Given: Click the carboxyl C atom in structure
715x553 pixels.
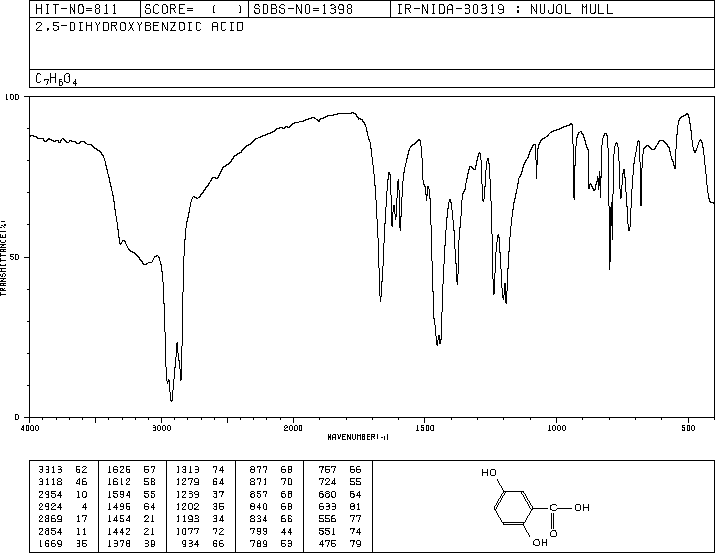Looking at the screenshot, I should coord(553,507).
